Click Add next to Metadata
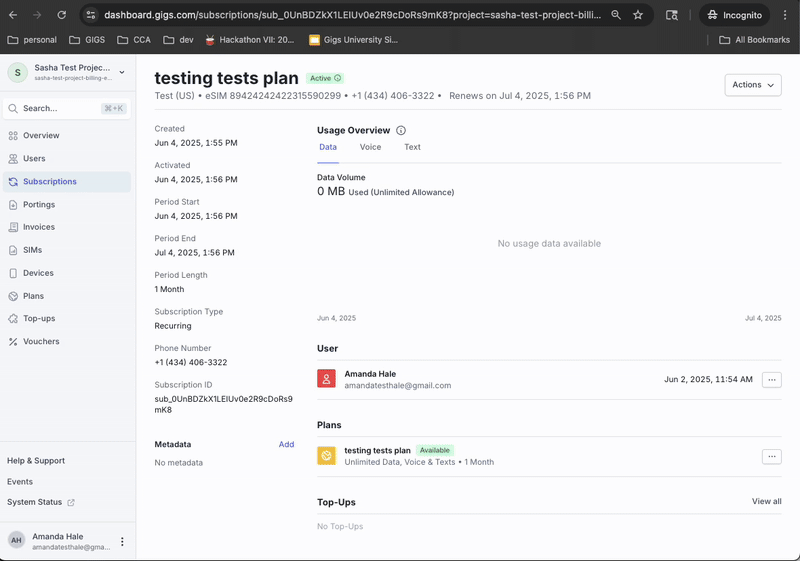800x561 pixels. tap(286, 444)
